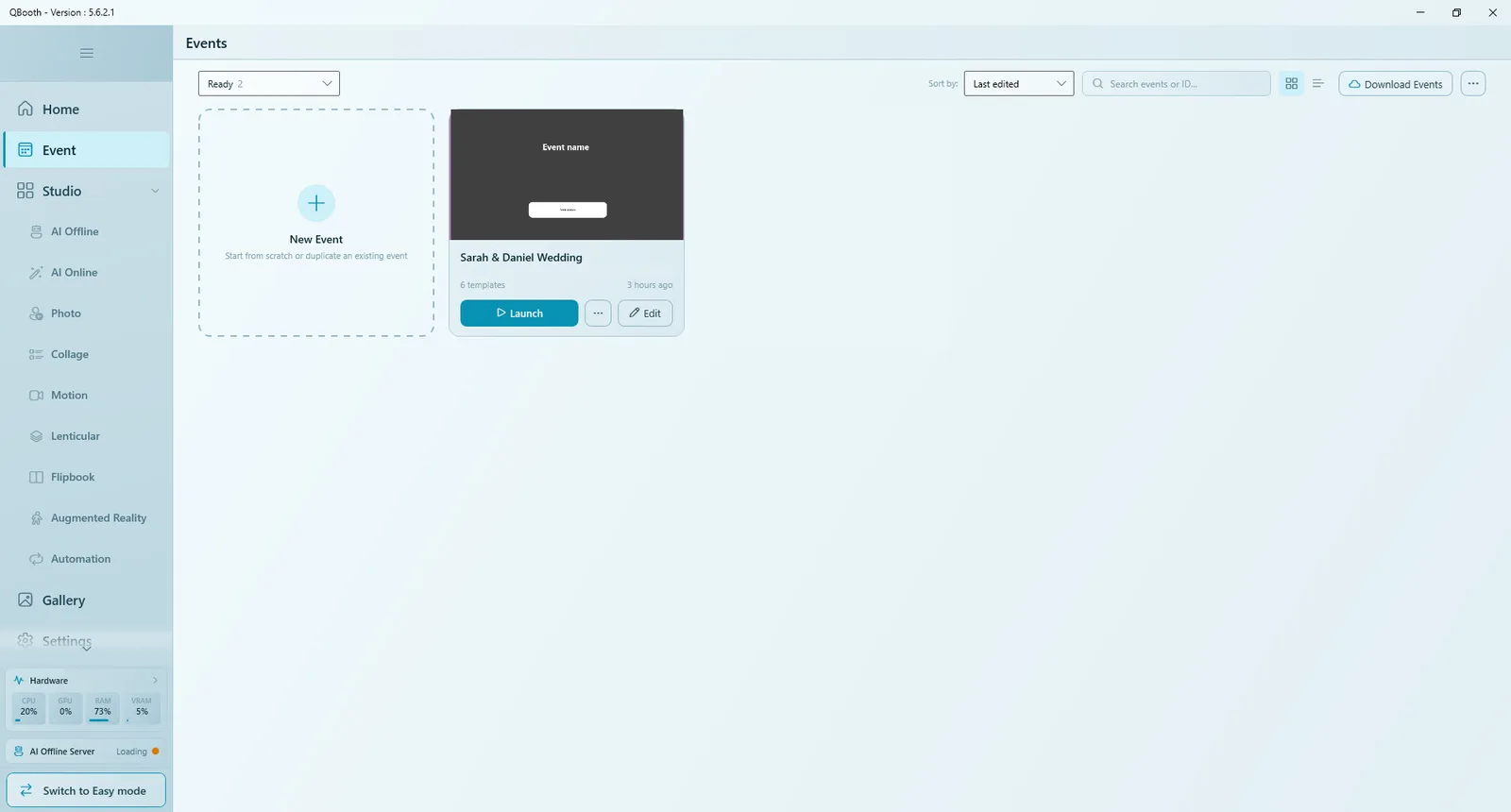Screen dimensions: 1511x812
Task: Switch to Easy mode
Action: pos(86,790)
